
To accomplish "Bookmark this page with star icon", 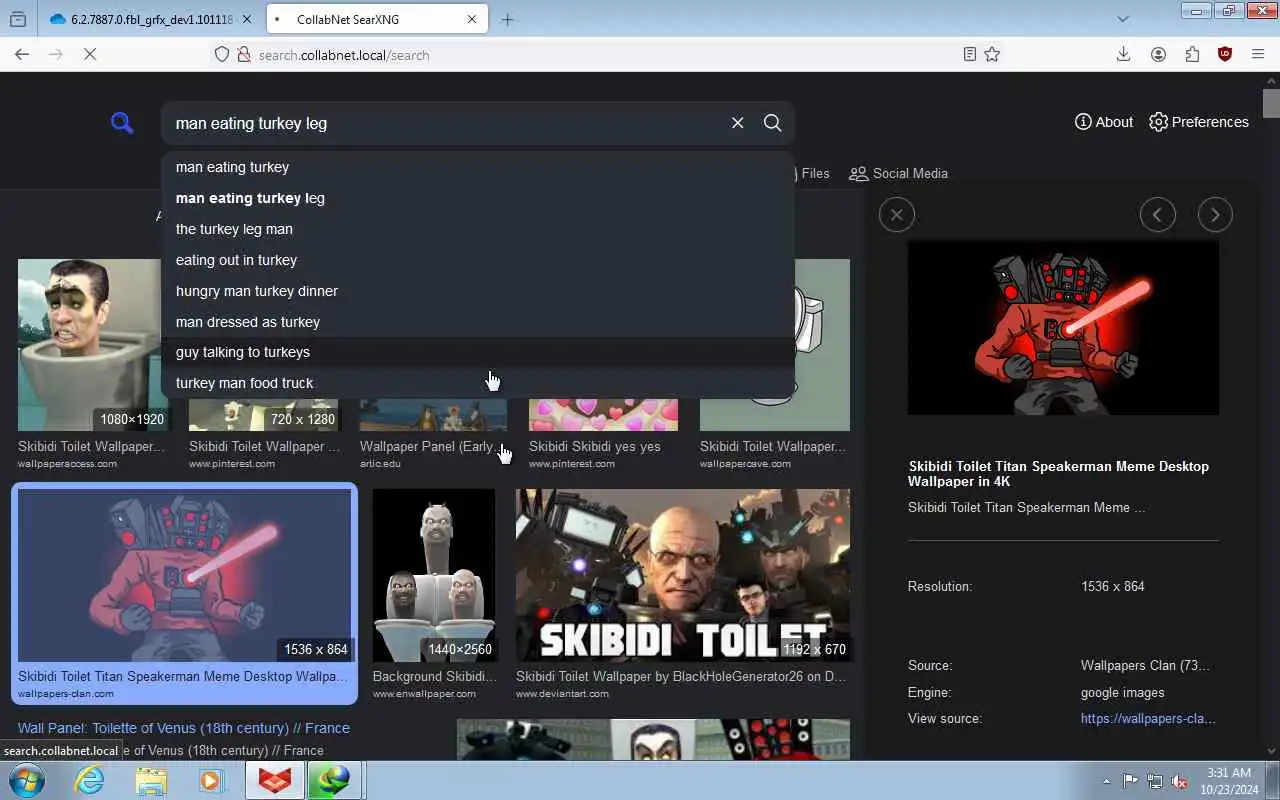I will coord(992,55).
